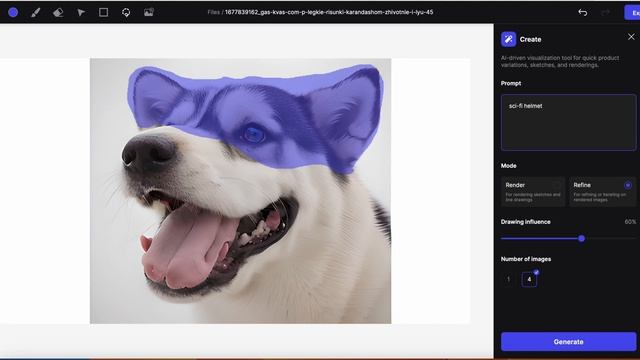Click the Generate button
Screen dimensions: 640x360
tap(568, 342)
